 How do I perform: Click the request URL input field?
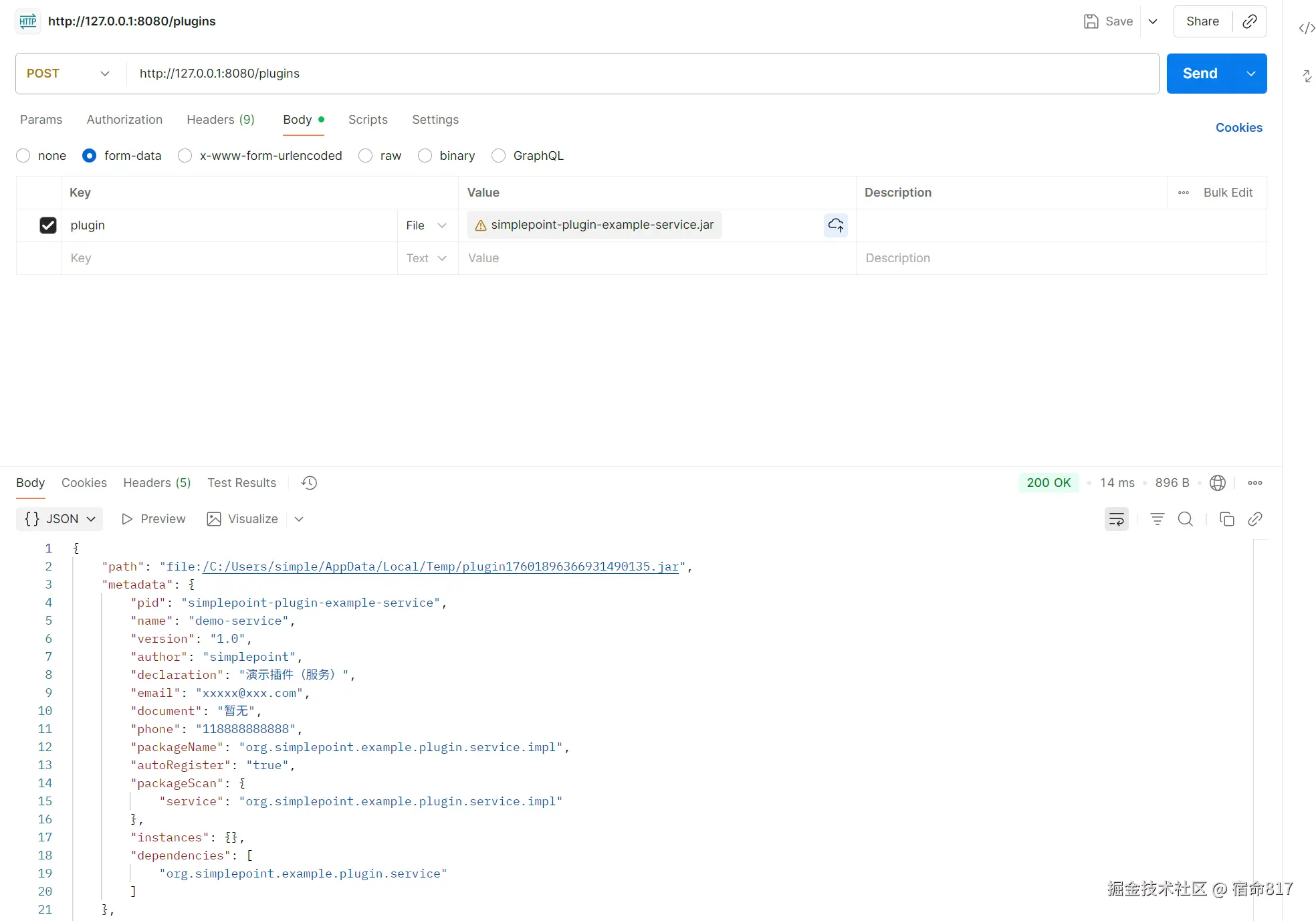(x=642, y=74)
